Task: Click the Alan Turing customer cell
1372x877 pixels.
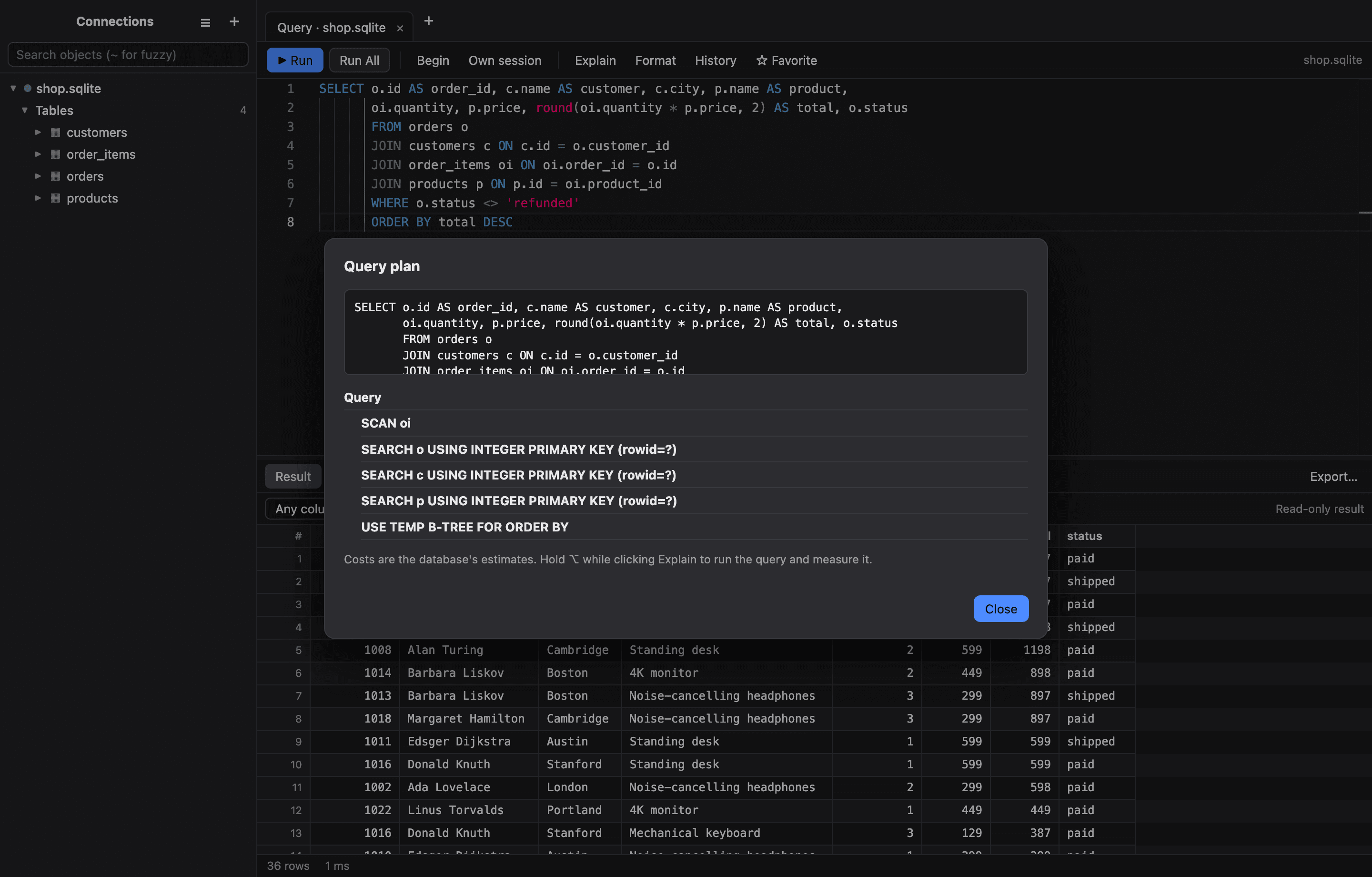Action: click(469, 650)
